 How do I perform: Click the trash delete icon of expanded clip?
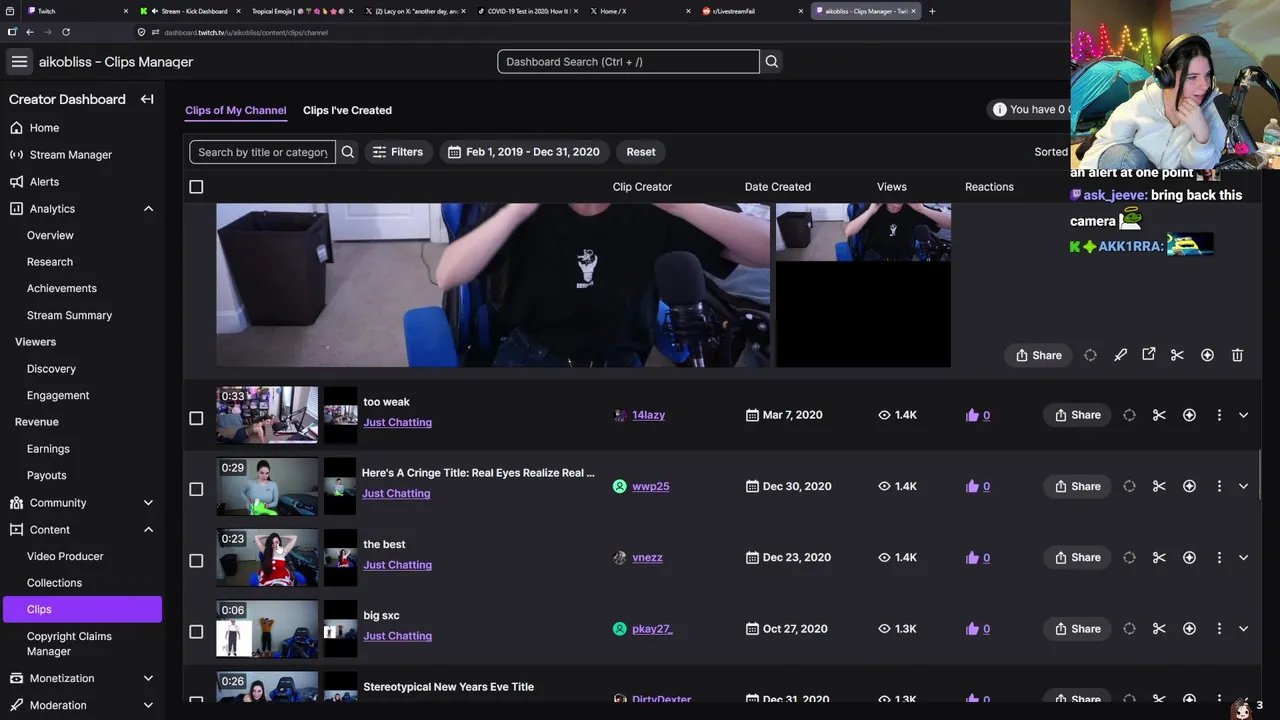(1237, 355)
